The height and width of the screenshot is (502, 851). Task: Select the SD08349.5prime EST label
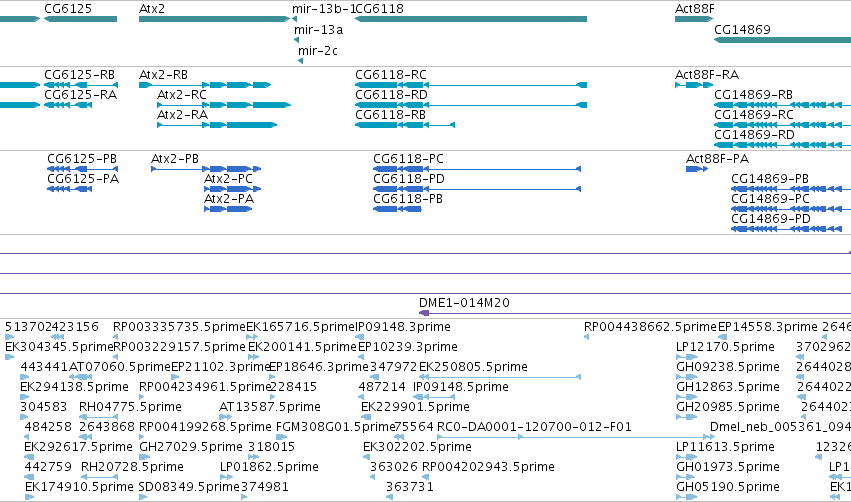(189, 487)
